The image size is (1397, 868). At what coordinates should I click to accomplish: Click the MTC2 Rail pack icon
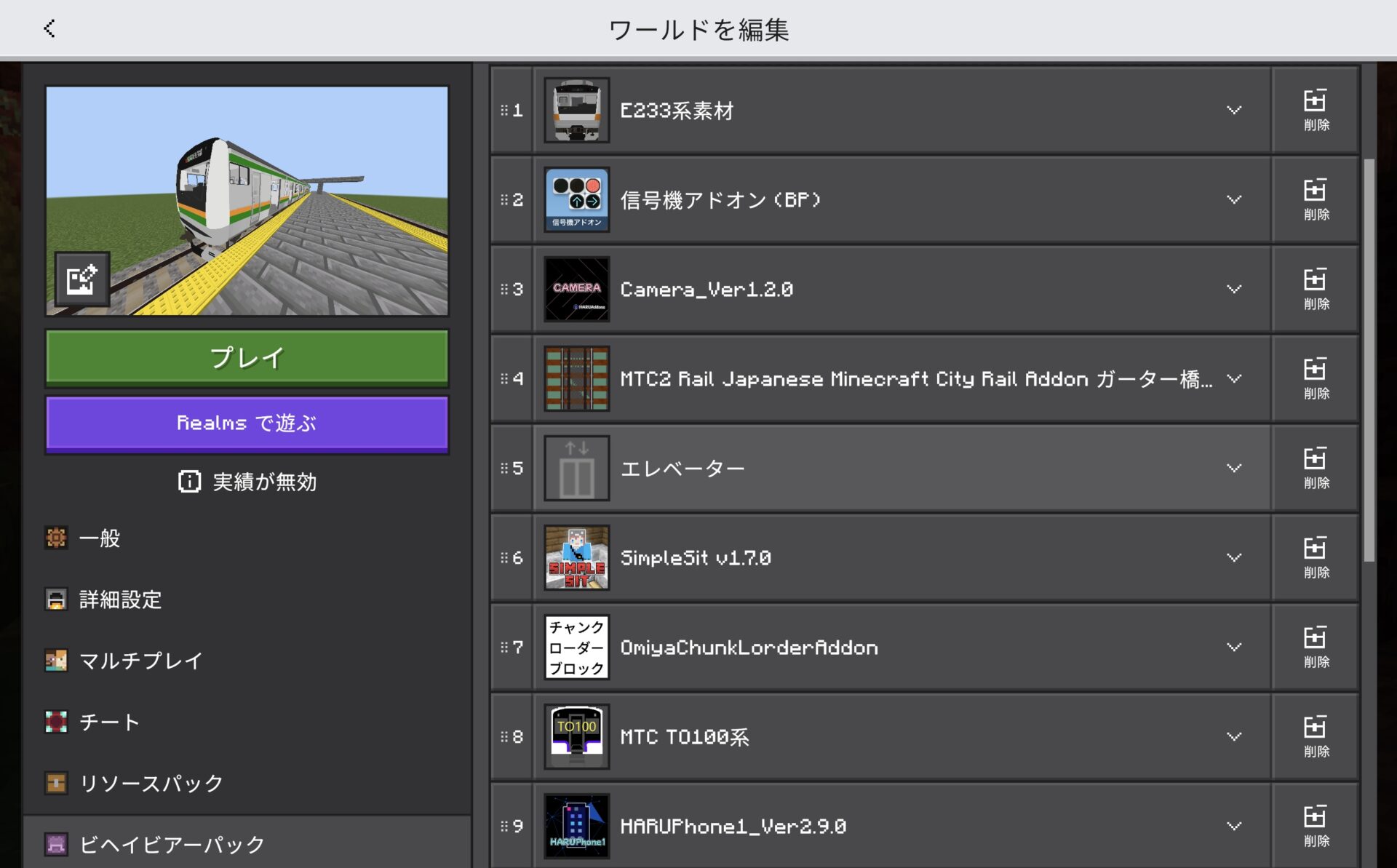(577, 378)
